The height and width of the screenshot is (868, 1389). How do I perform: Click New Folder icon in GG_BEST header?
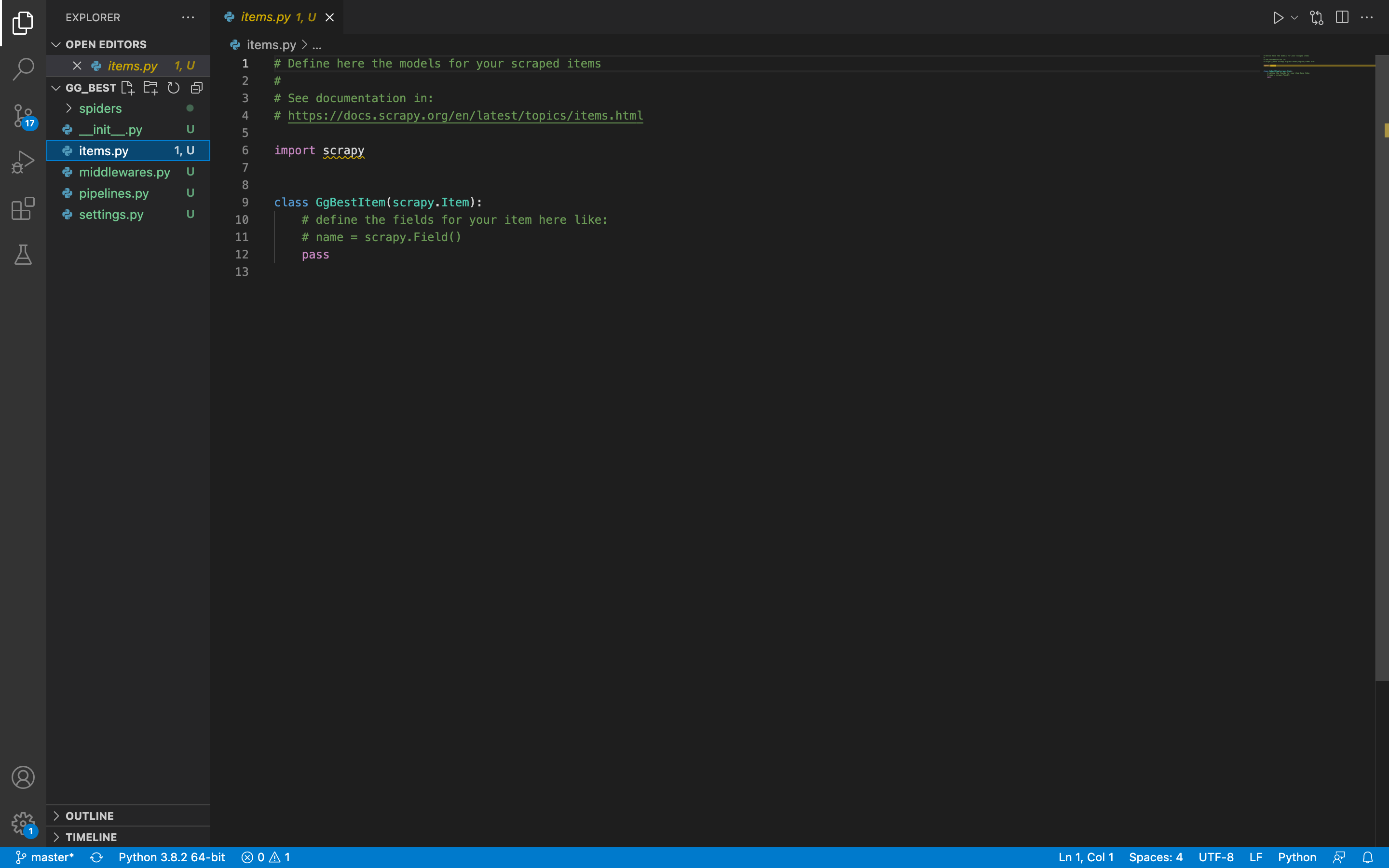150,88
